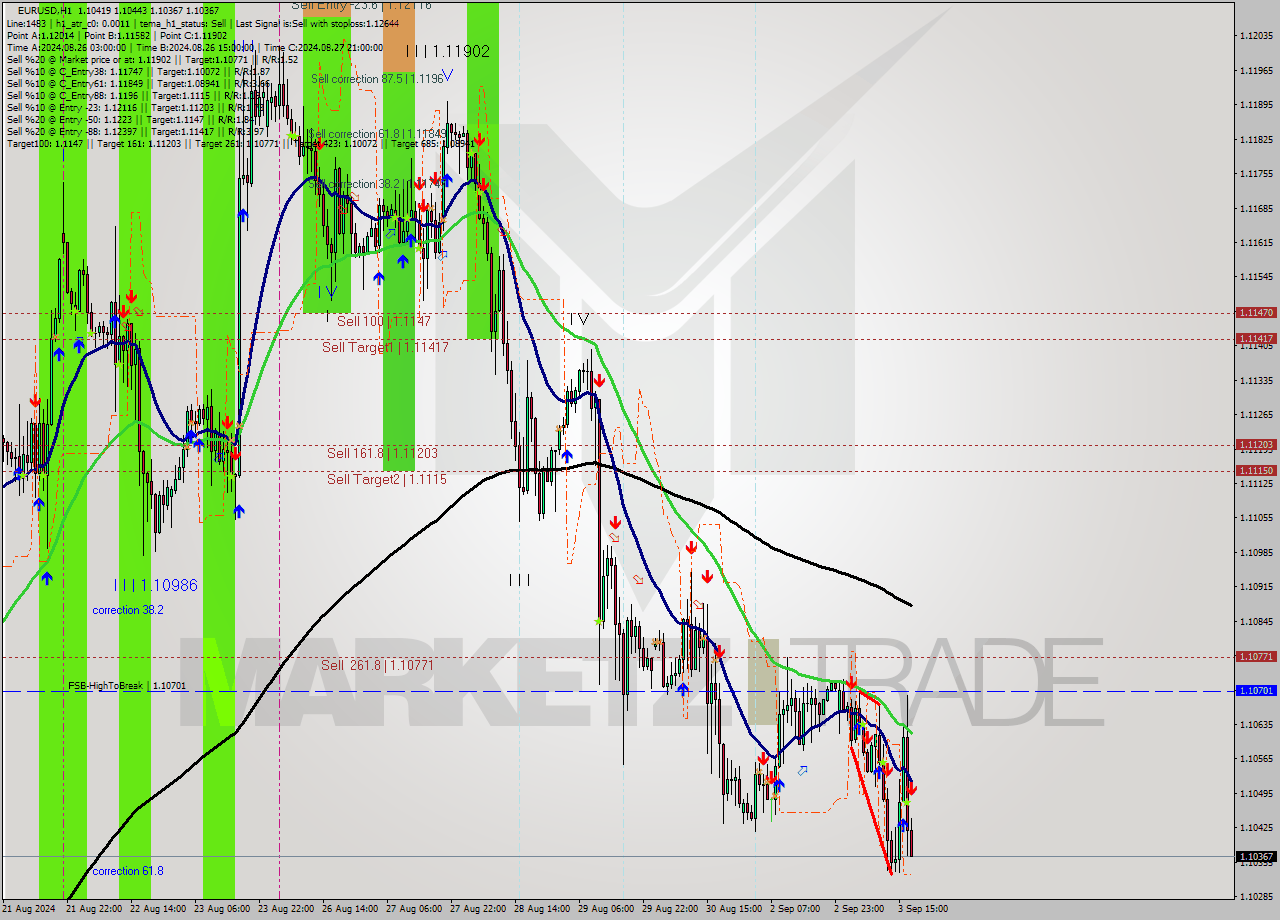The height and width of the screenshot is (920, 1280).
Task: Click the 'Sell Target1 | 1.11417' label
Action: coord(385,347)
